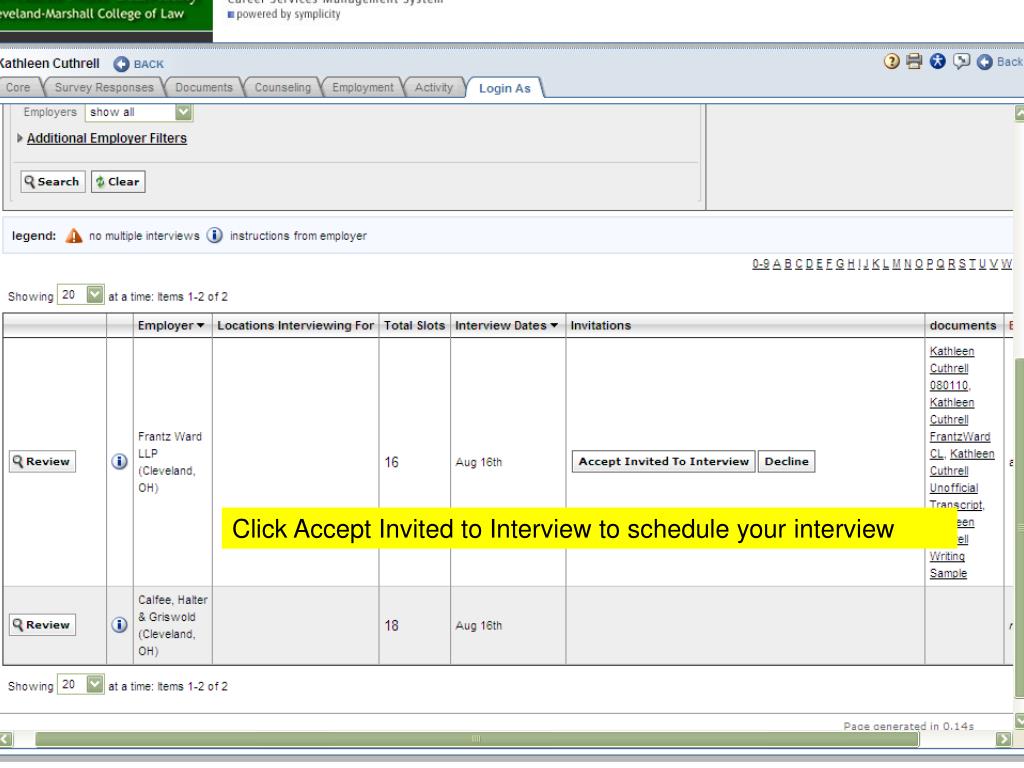Screen dimensions: 1024x768
Task: Click the Search button
Action: pos(53,182)
